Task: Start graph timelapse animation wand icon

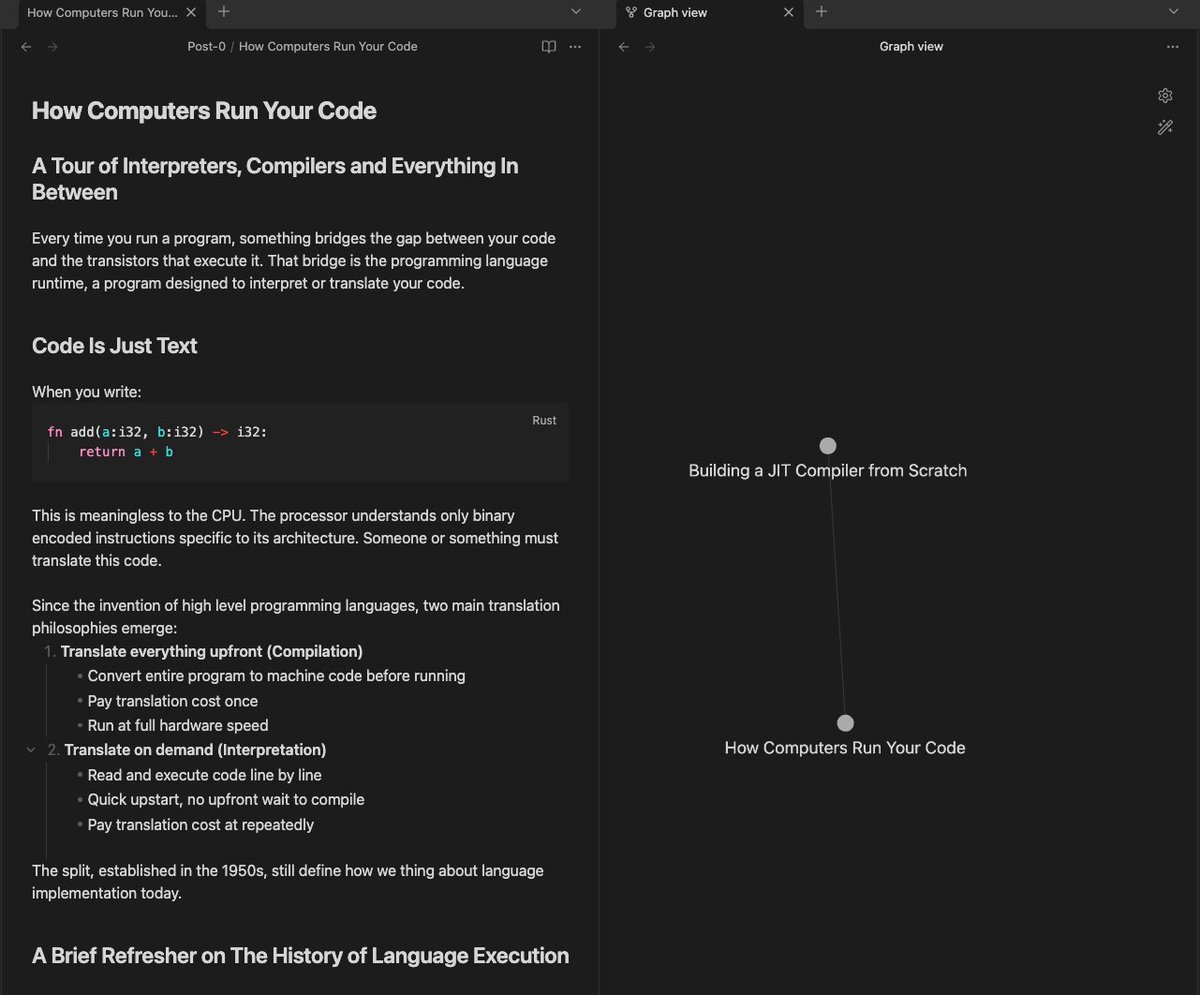Action: pos(1165,127)
